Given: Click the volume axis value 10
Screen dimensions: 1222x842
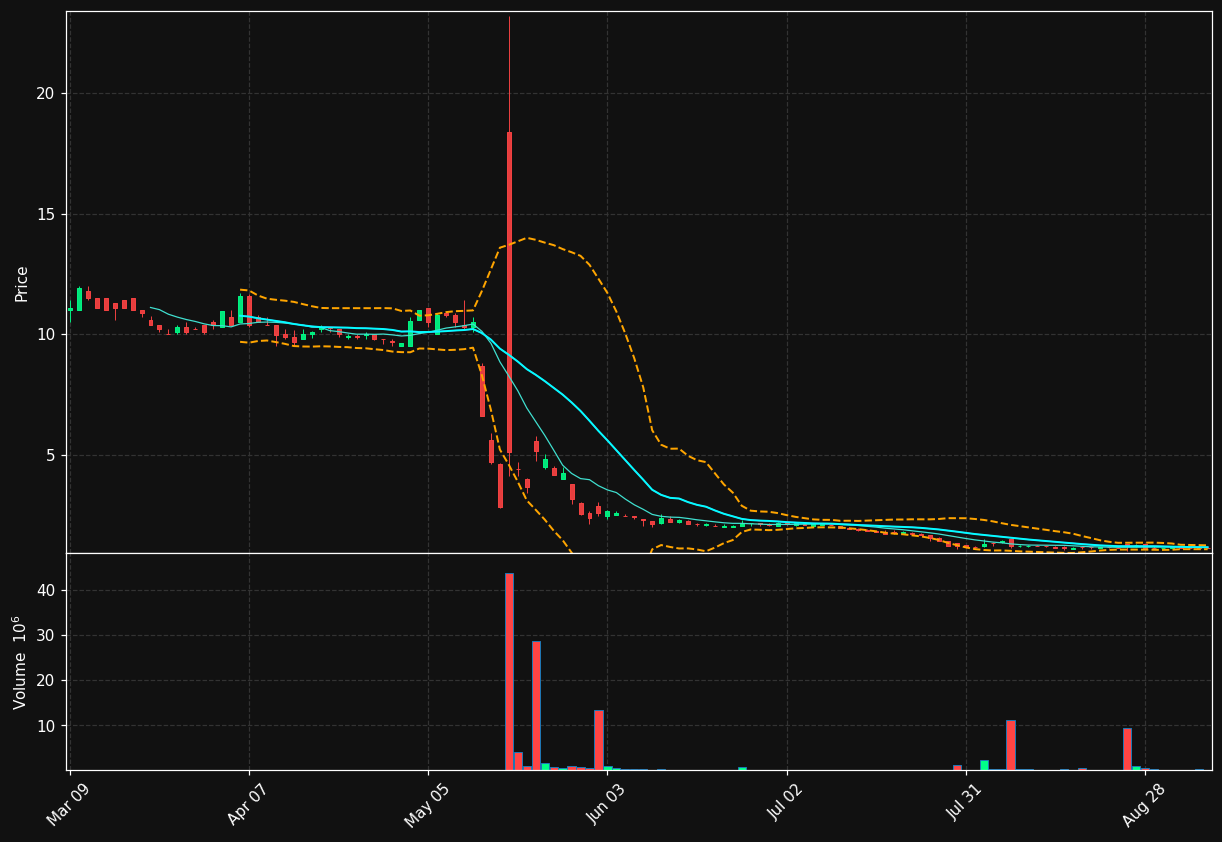Looking at the screenshot, I should pyautogui.click(x=46, y=725).
